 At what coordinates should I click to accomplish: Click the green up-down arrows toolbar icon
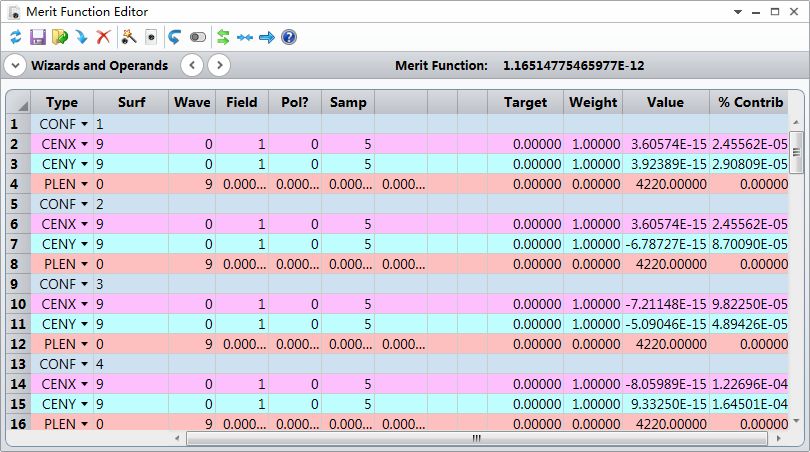[x=223, y=37]
